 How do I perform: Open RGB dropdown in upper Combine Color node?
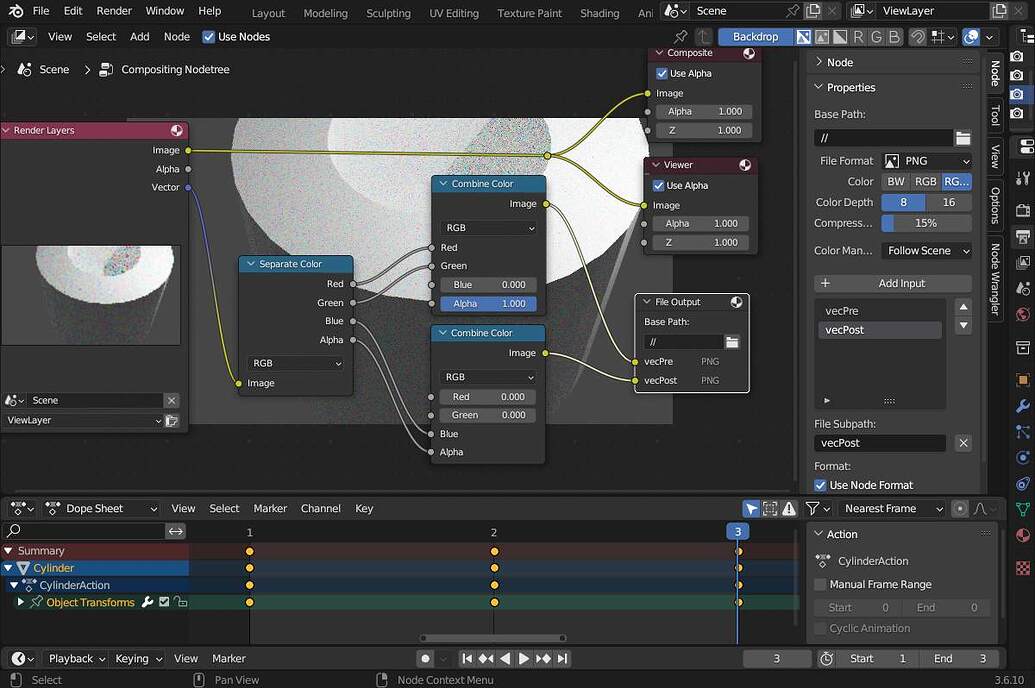click(x=489, y=228)
